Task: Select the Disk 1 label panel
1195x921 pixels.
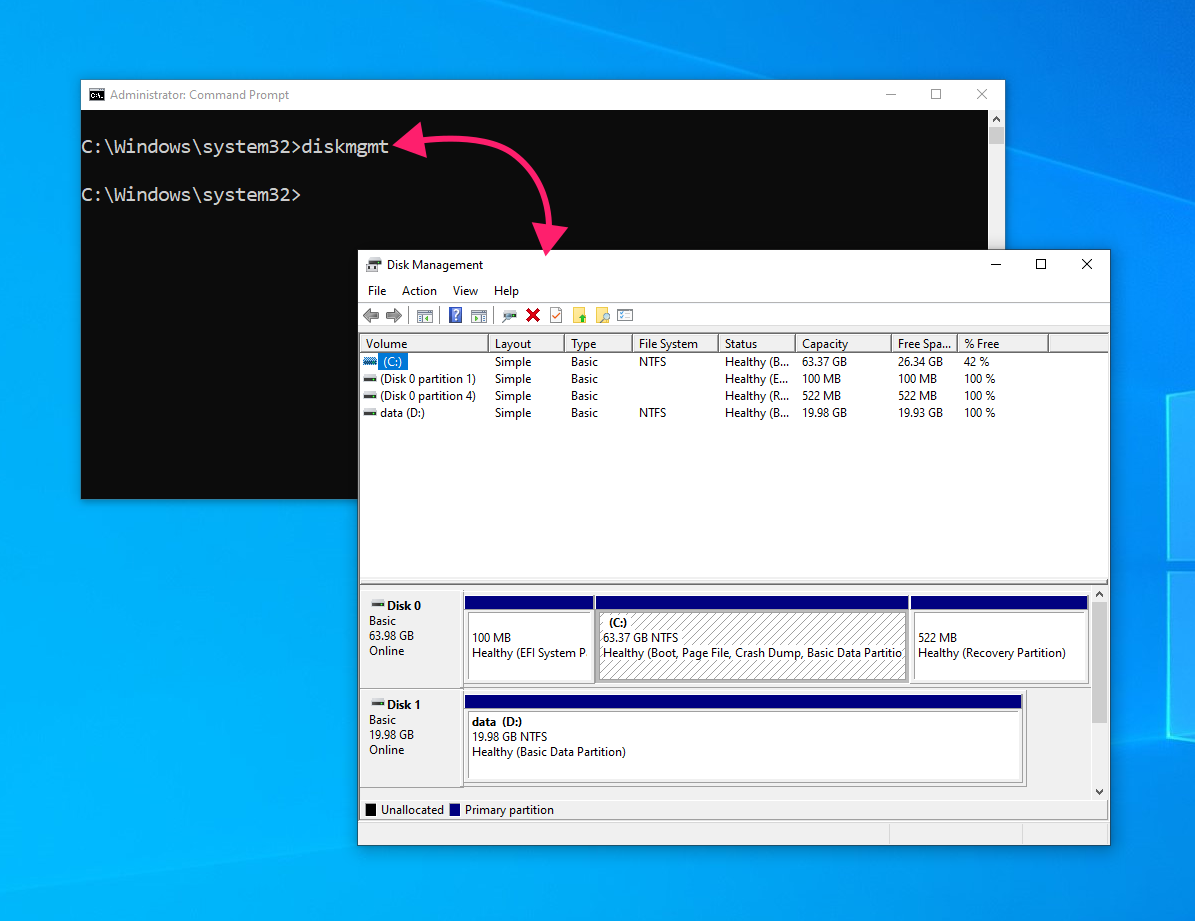Action: pyautogui.click(x=412, y=737)
